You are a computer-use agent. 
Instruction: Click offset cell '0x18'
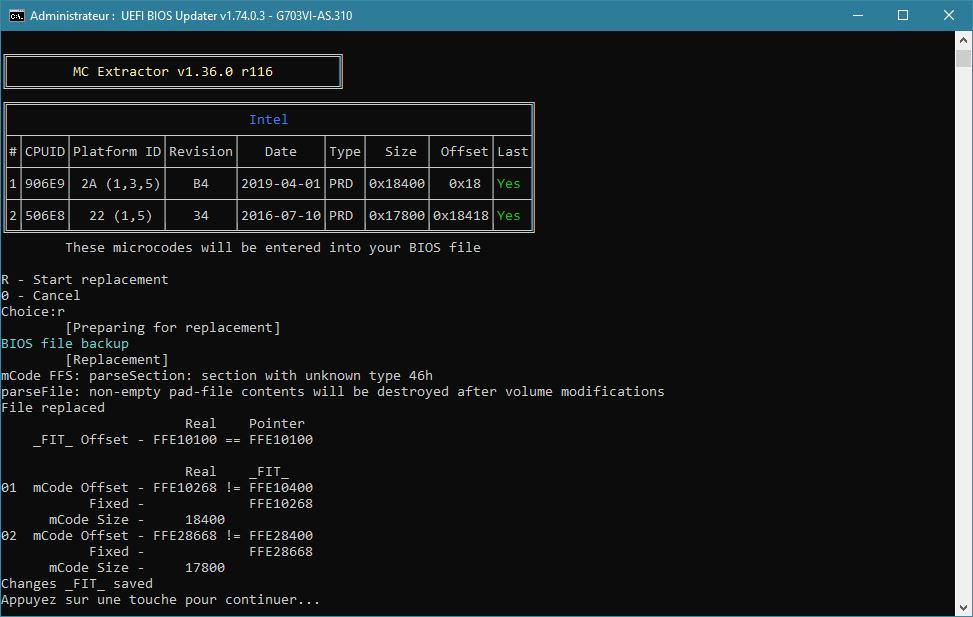[x=464, y=184]
